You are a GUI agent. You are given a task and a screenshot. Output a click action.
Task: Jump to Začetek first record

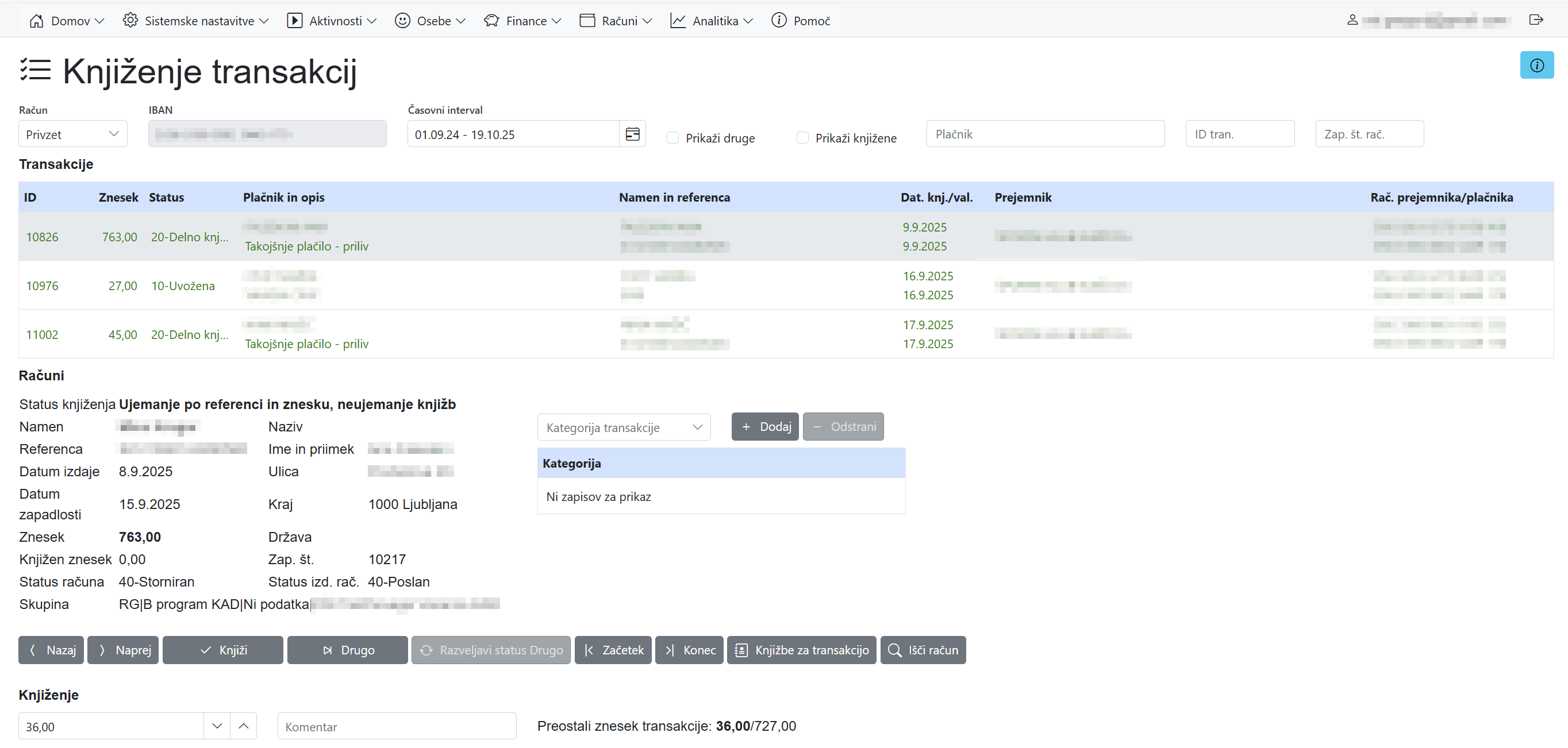click(x=612, y=649)
